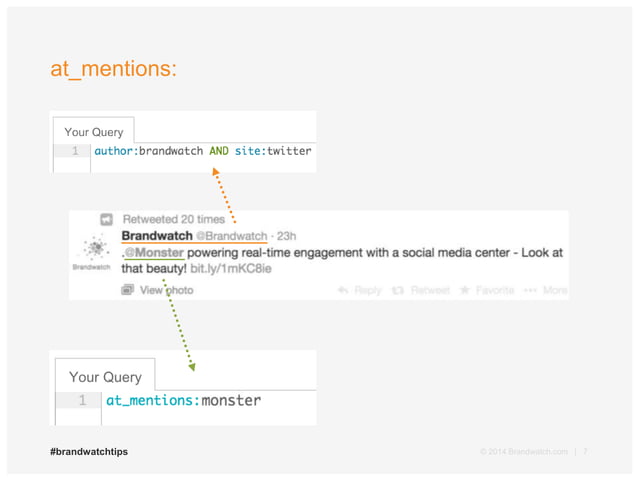Screen dimensions: 638x478
Task: Select the upper Your Query tab
Action: click(94, 131)
